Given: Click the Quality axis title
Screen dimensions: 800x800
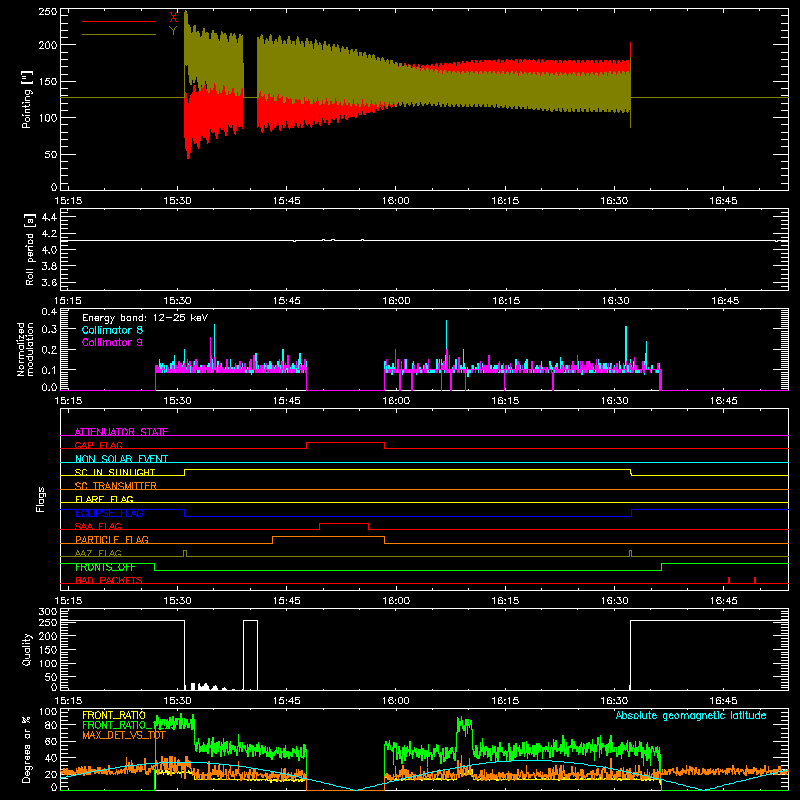Looking at the screenshot, I should click(27, 649).
